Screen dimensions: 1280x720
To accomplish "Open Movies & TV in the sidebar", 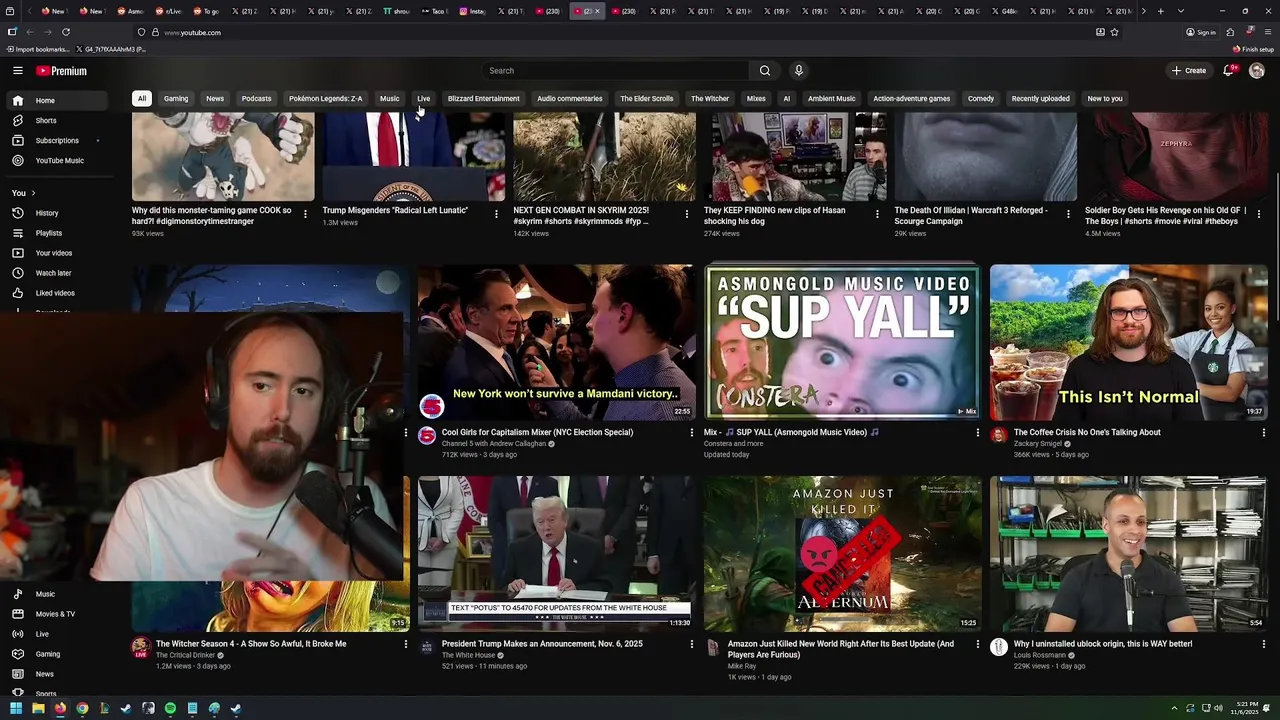I will pos(55,614).
